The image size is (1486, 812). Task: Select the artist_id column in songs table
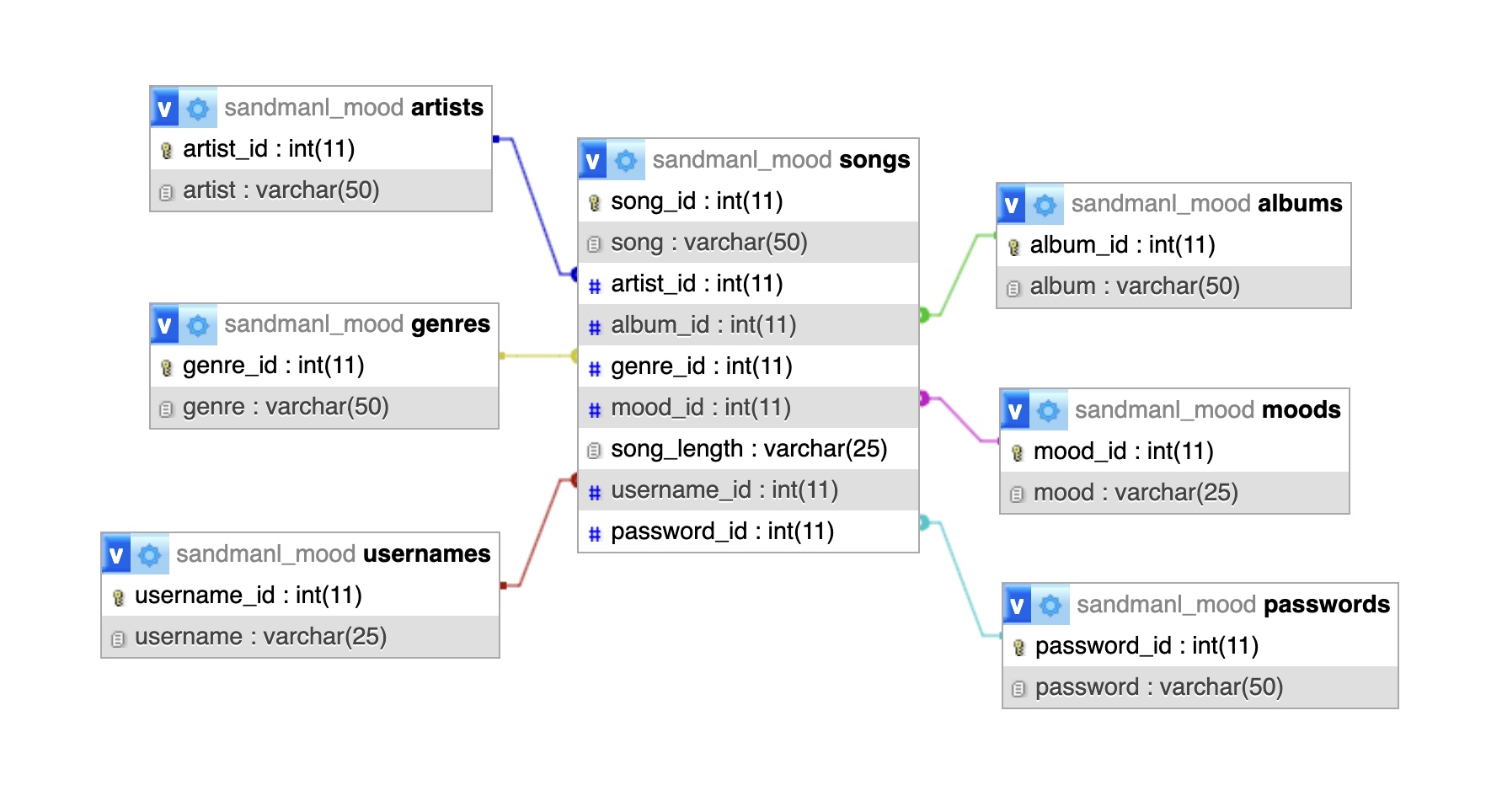[x=697, y=284]
